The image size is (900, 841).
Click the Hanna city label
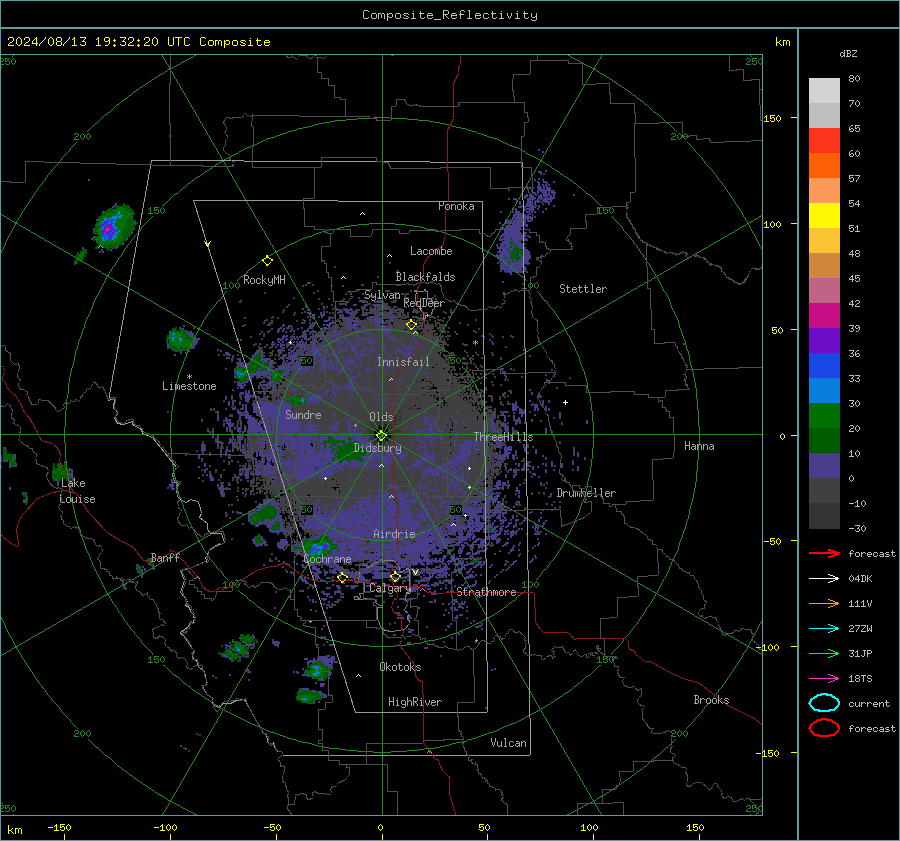(699, 446)
